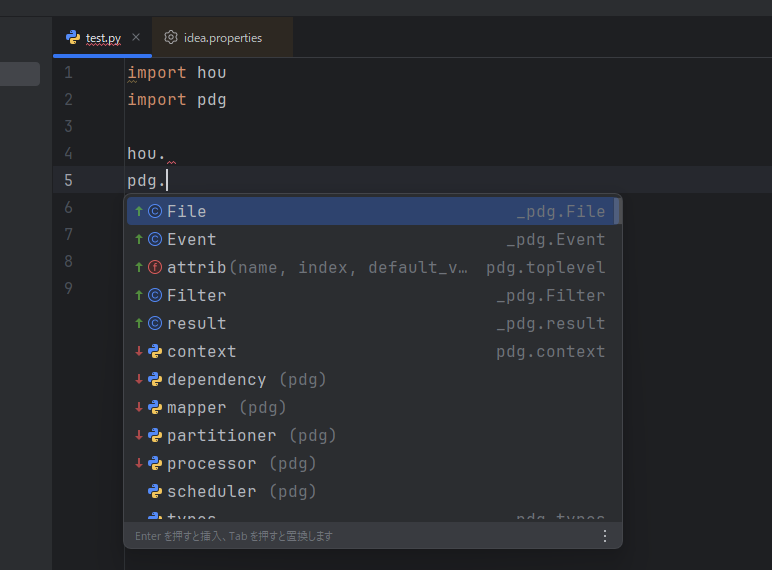The image size is (772, 570).
Task: Open the completion popup three-dot options menu
Action: click(x=604, y=536)
